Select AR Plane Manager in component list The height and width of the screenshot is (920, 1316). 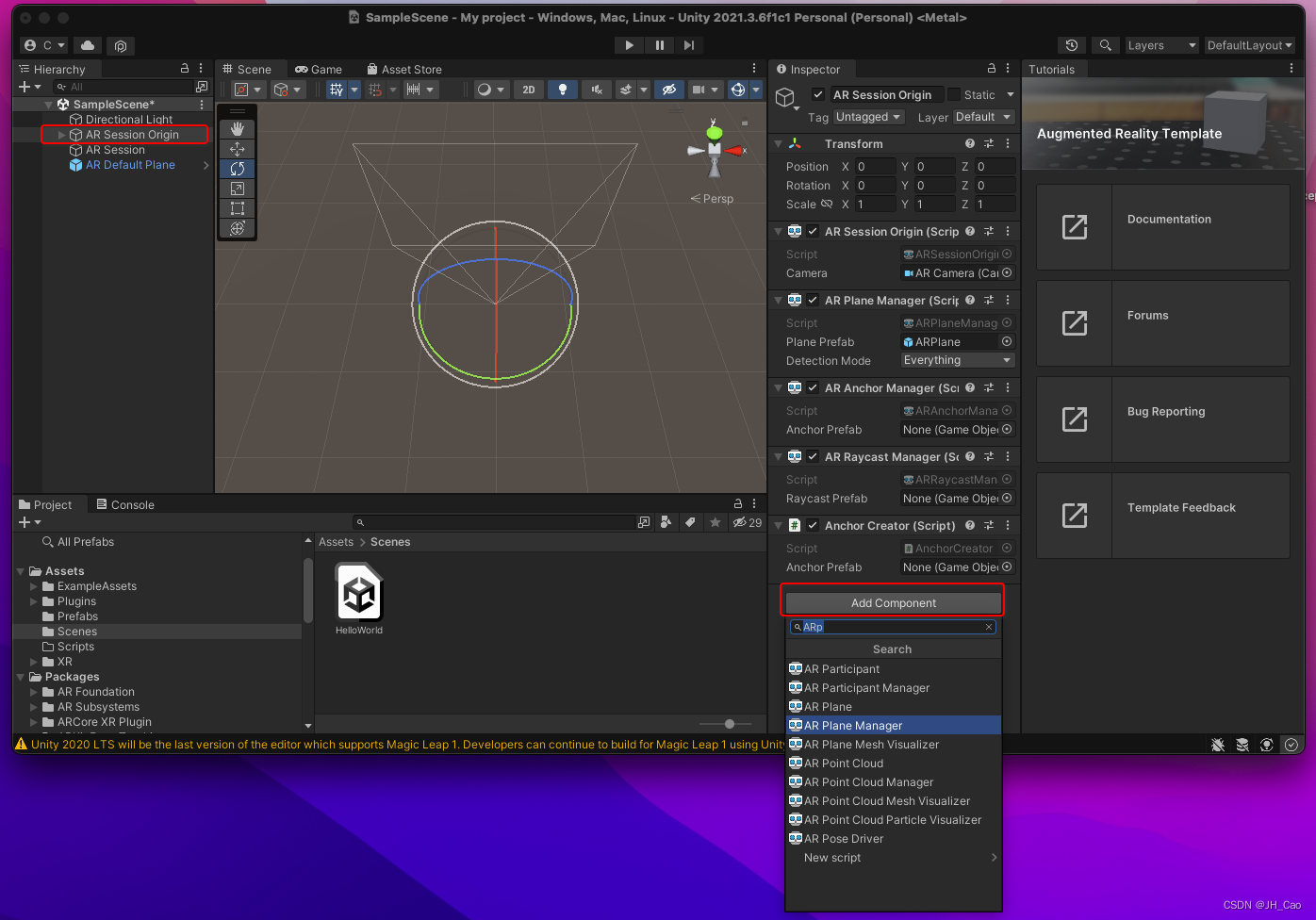(x=893, y=725)
